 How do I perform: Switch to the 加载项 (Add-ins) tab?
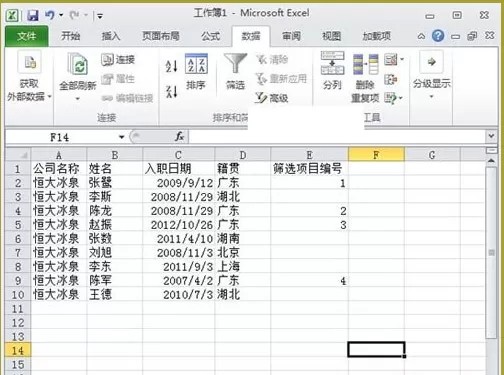click(x=377, y=36)
